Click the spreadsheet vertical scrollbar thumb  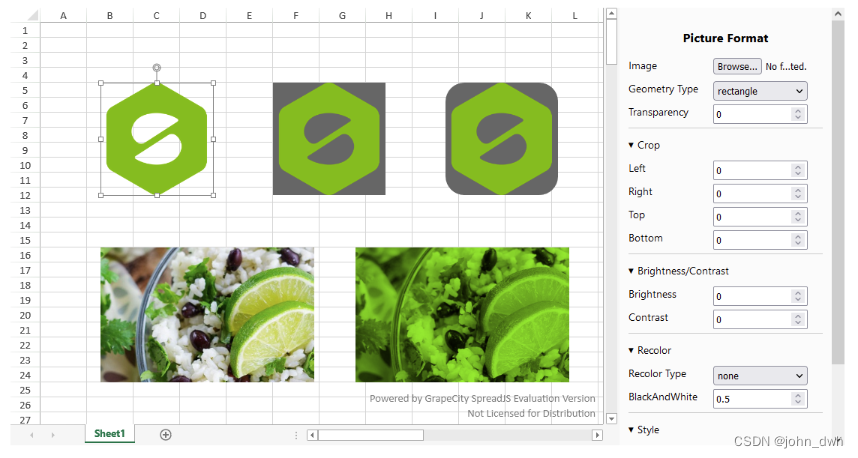tap(611, 42)
